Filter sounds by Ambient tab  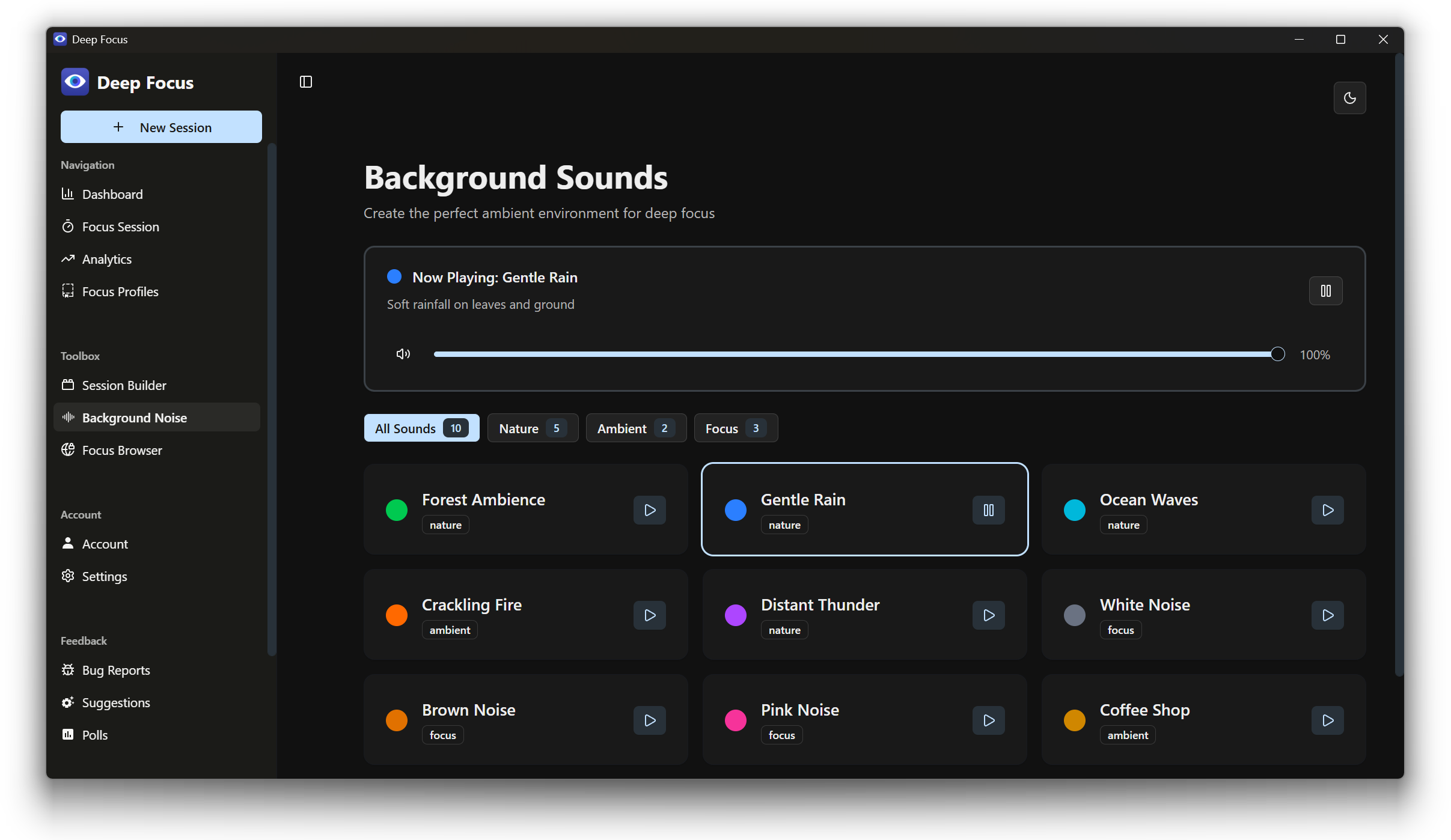tap(636, 428)
